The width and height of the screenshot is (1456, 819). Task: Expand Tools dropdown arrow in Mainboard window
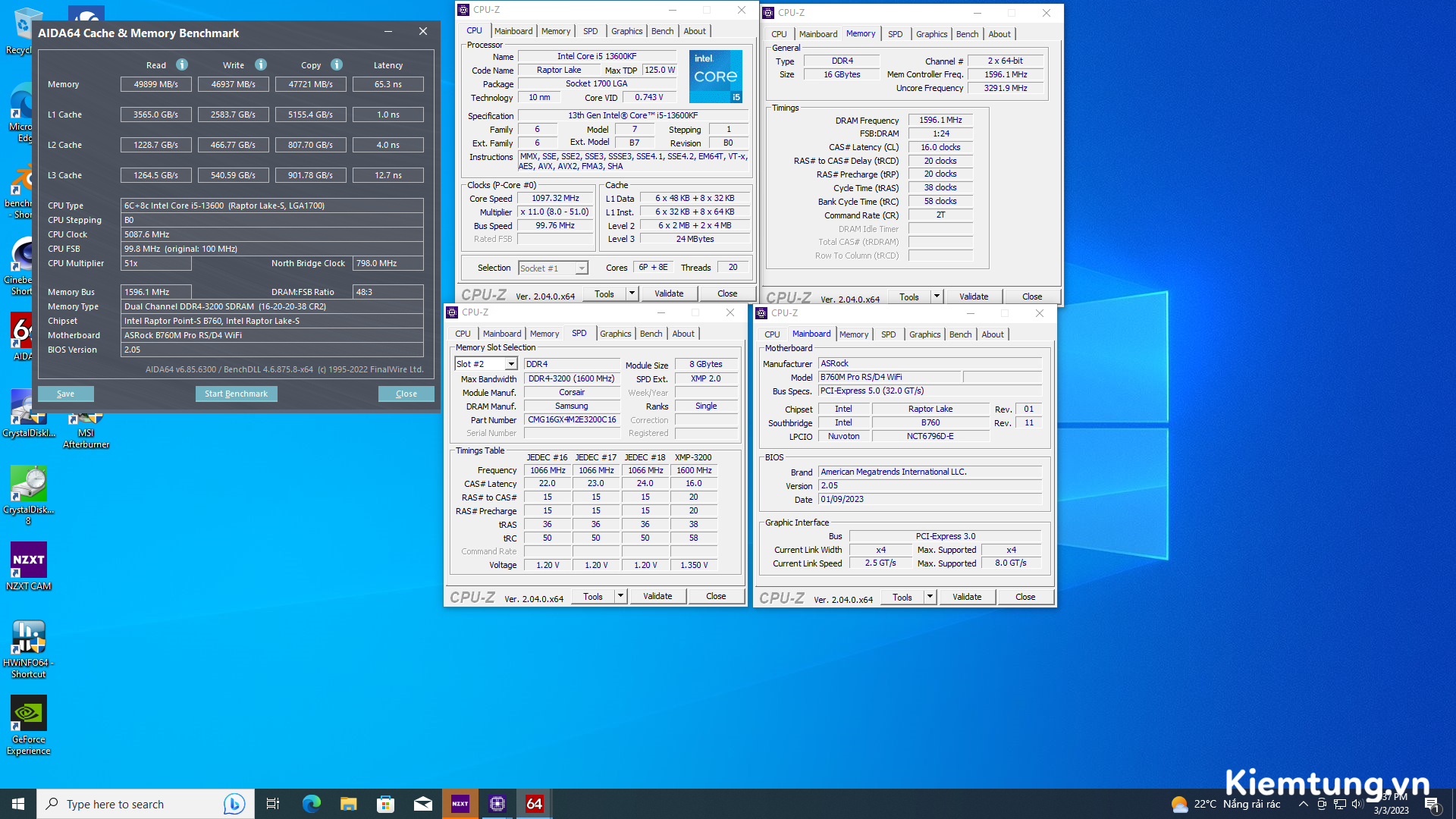click(930, 597)
